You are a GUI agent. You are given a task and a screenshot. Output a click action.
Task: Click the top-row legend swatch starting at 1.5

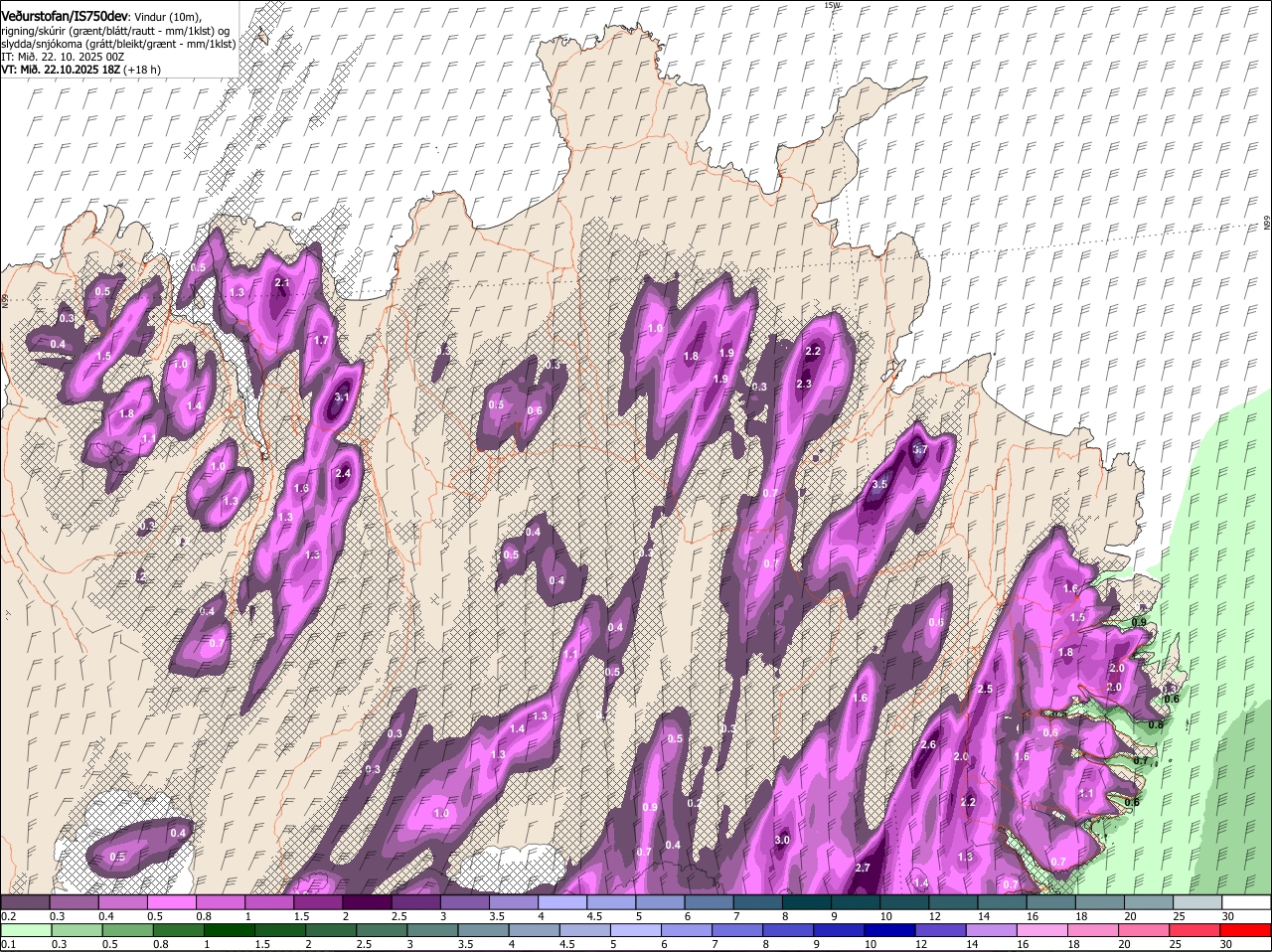click(x=318, y=902)
